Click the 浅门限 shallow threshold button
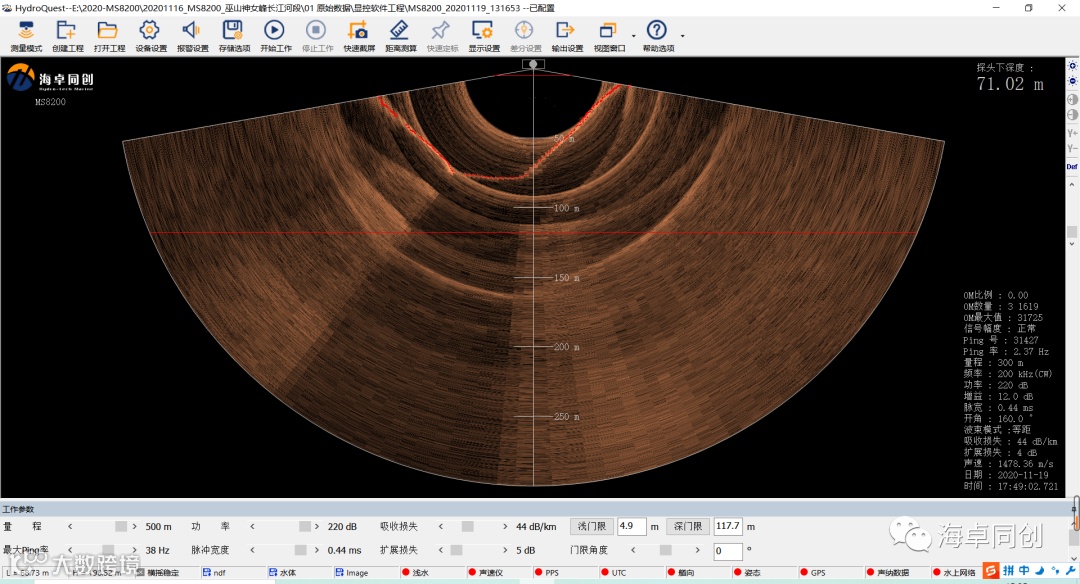Image resolution: width=1080 pixels, height=584 pixels. point(591,526)
